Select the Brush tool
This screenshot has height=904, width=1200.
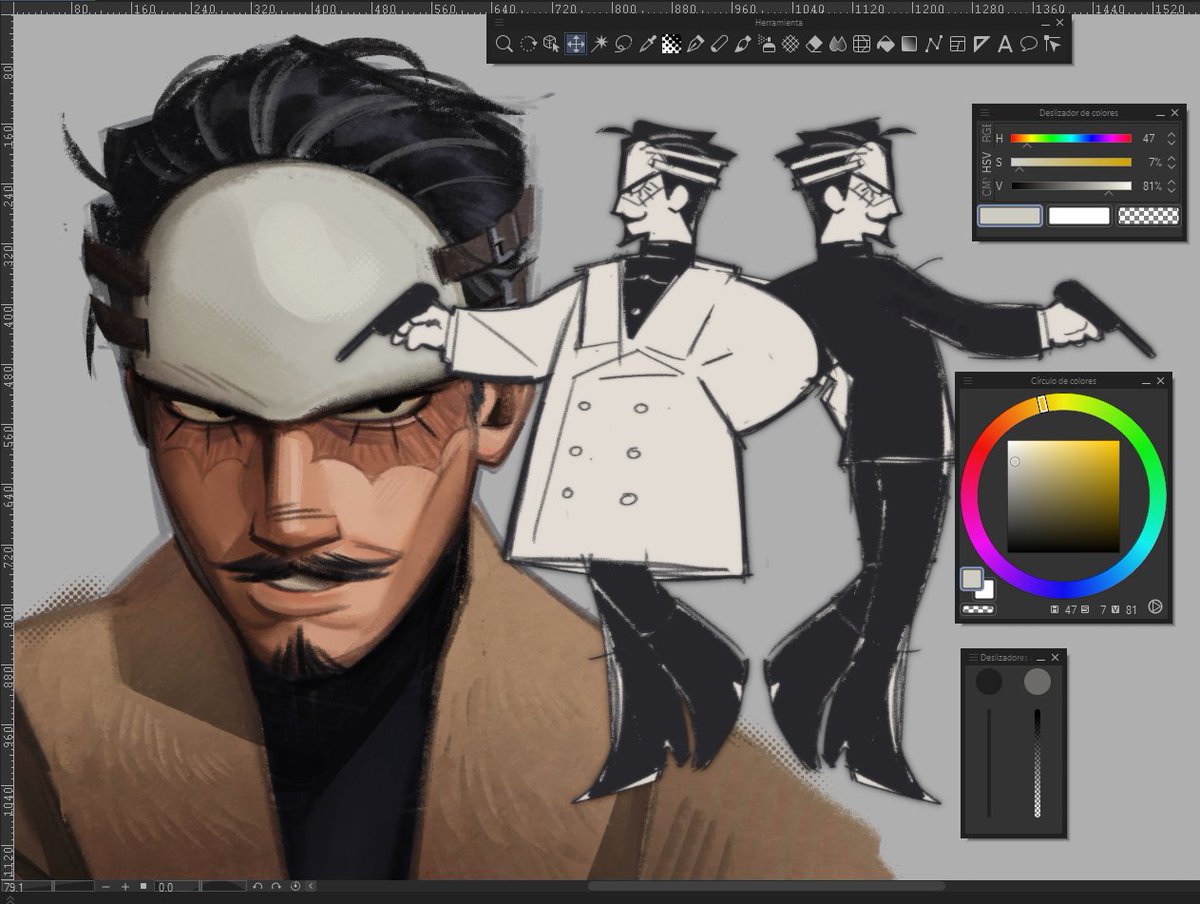point(743,43)
